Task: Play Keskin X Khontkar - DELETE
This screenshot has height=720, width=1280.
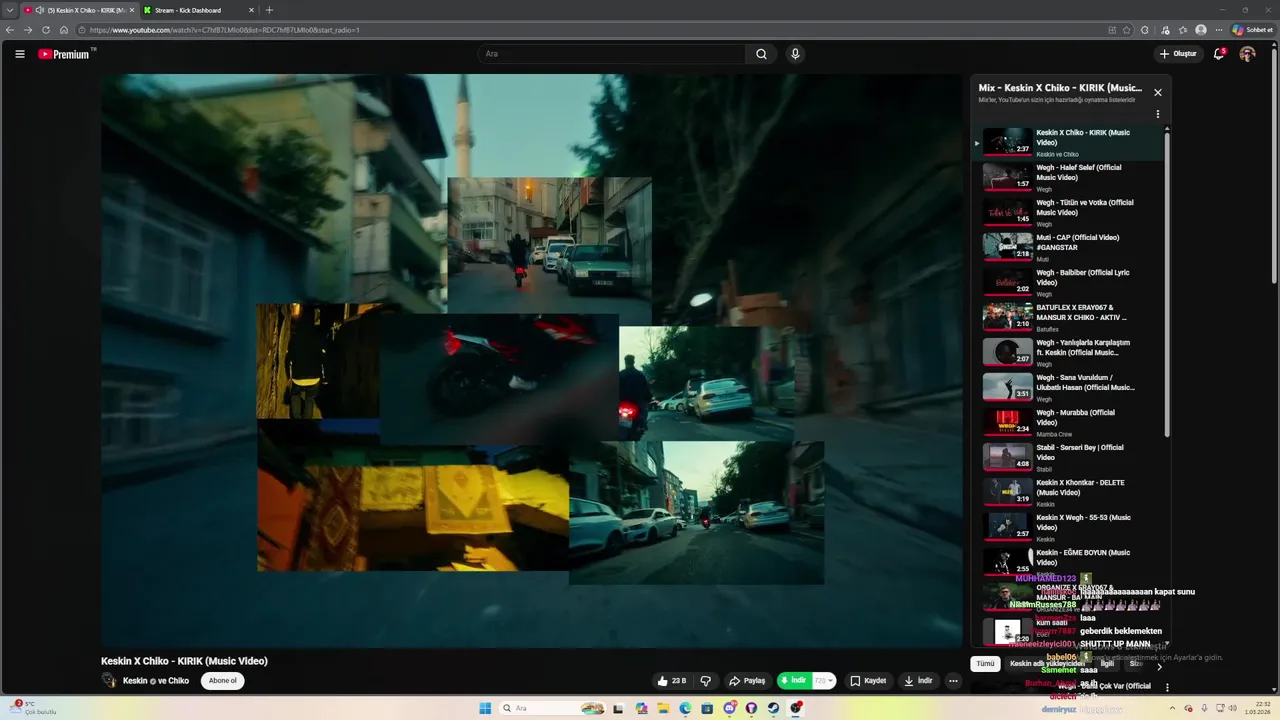Action: [1068, 492]
